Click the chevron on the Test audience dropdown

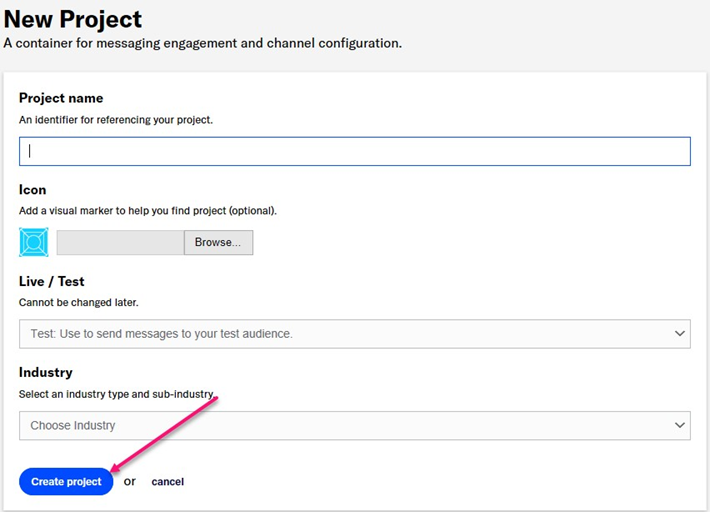pyautogui.click(x=680, y=334)
